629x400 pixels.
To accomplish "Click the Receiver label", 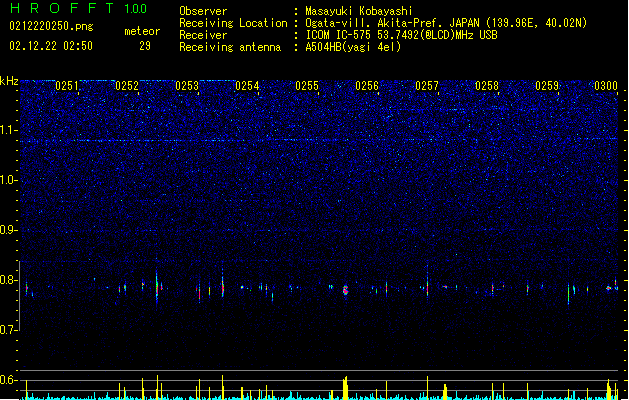I will (203, 35).
